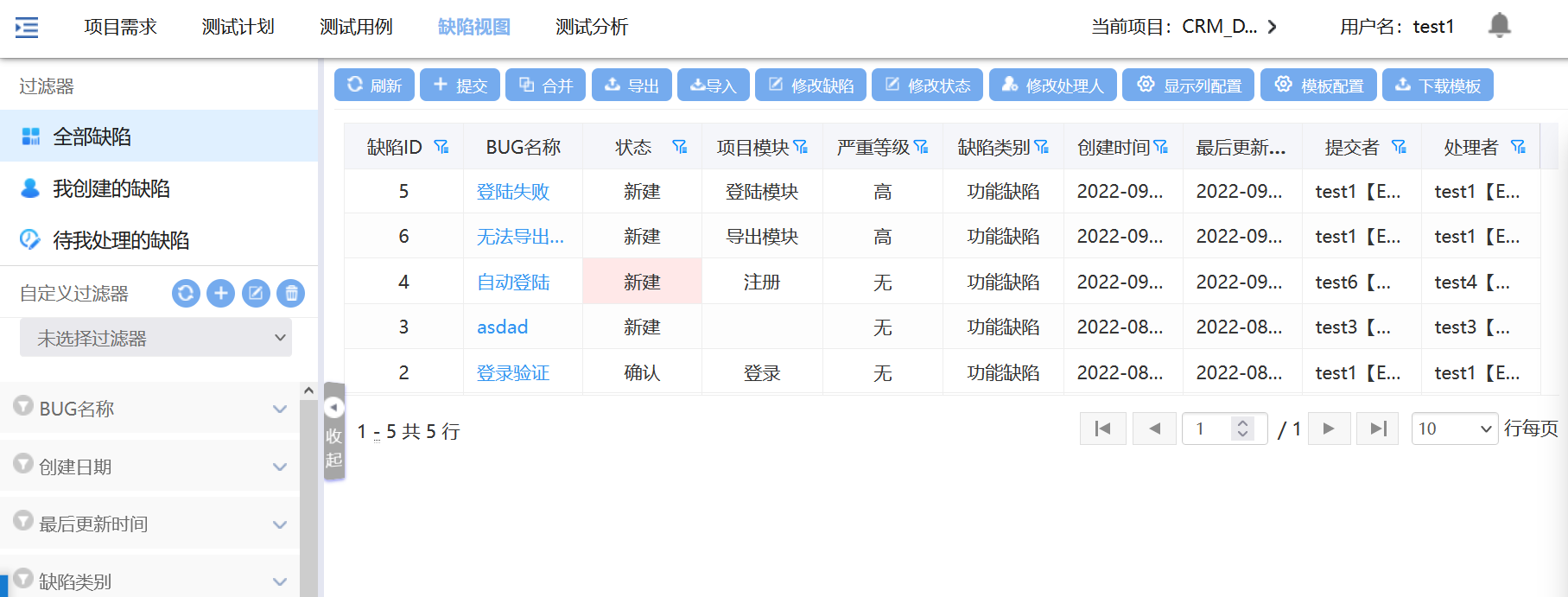The width and height of the screenshot is (1568, 597).
Task: Open rows-per-page dropdown showing 10
Action: pos(1454,429)
